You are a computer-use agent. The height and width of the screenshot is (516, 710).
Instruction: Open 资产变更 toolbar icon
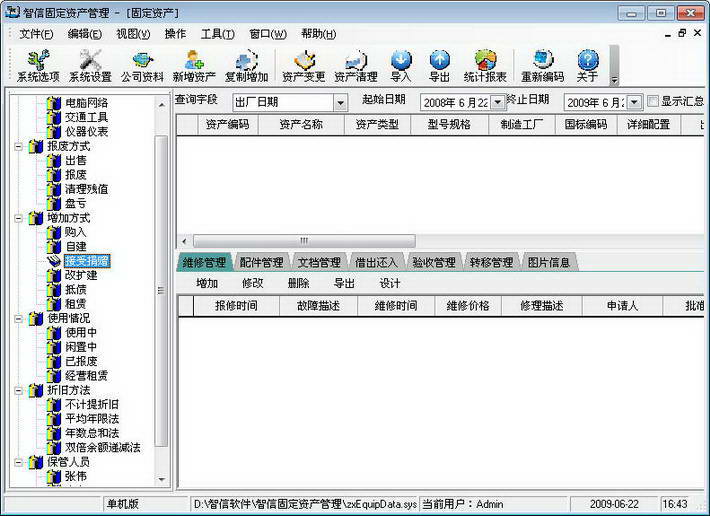tap(304, 66)
